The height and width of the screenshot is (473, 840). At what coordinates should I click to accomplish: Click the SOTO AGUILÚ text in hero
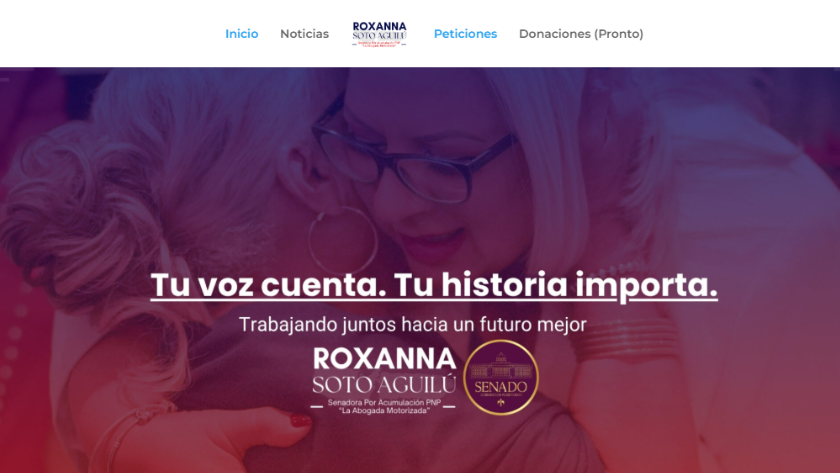pos(384,384)
